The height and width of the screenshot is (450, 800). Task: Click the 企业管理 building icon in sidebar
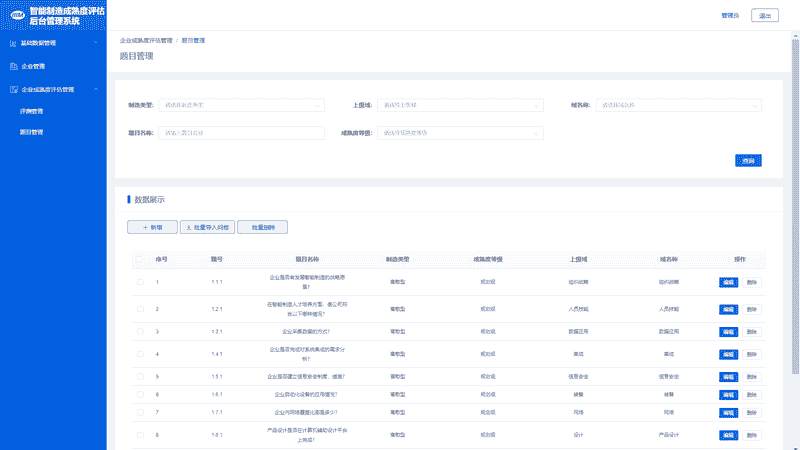(13, 66)
